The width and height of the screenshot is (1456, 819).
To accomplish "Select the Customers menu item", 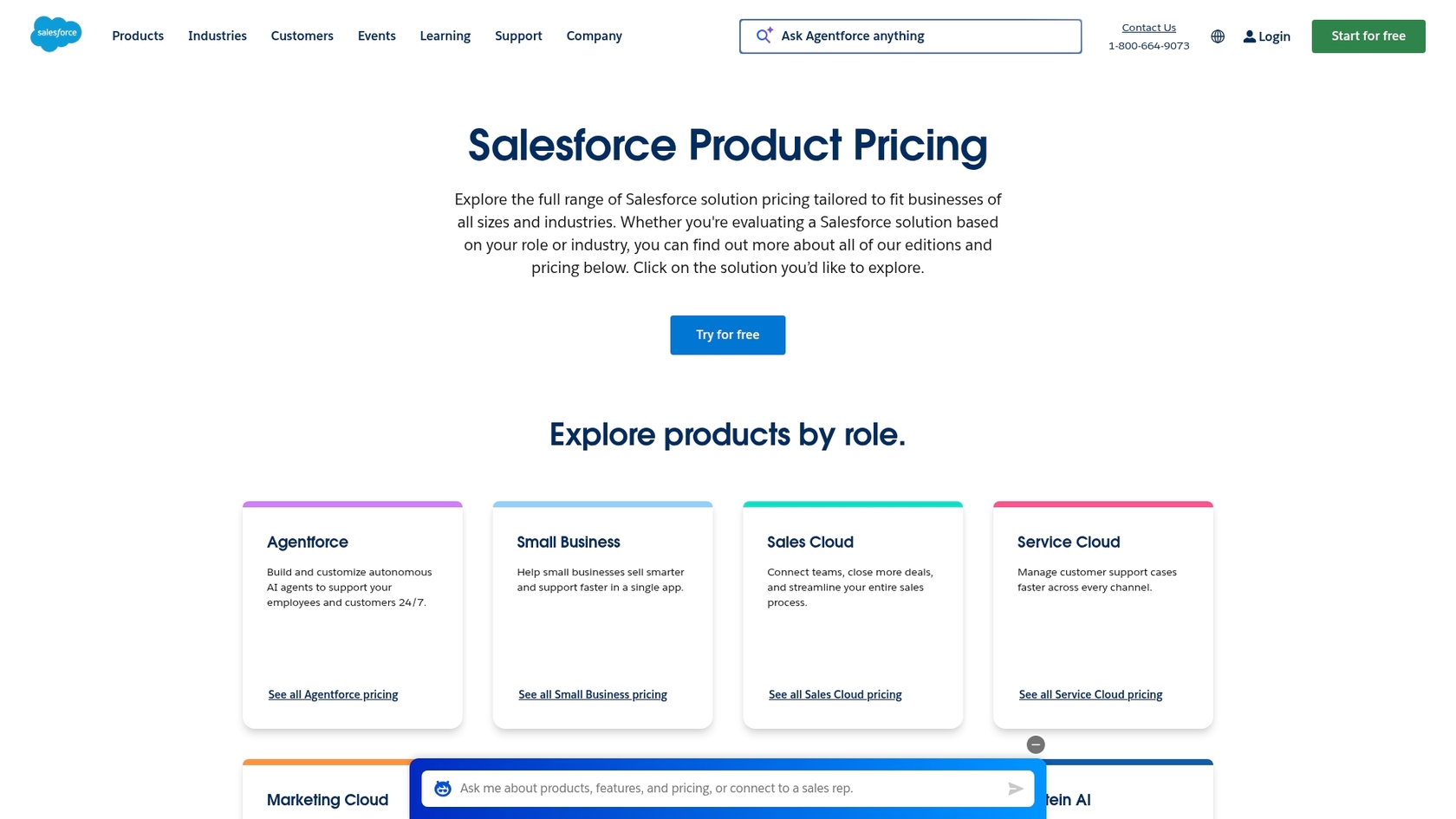I will (302, 36).
